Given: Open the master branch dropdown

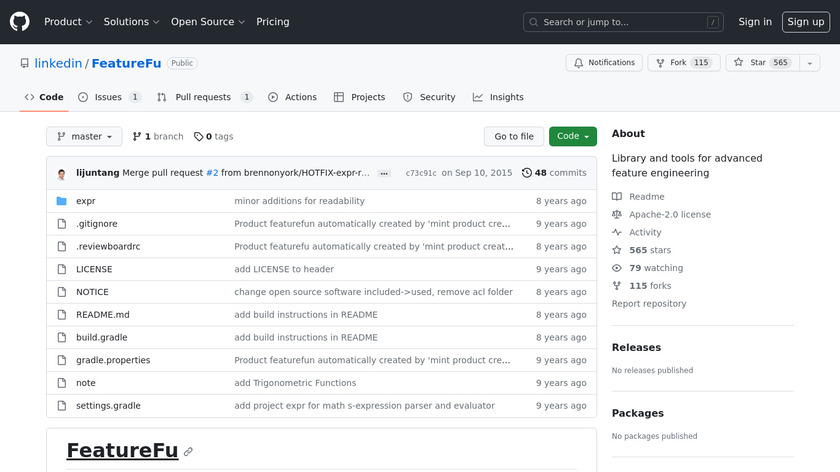Looking at the screenshot, I should (x=84, y=137).
